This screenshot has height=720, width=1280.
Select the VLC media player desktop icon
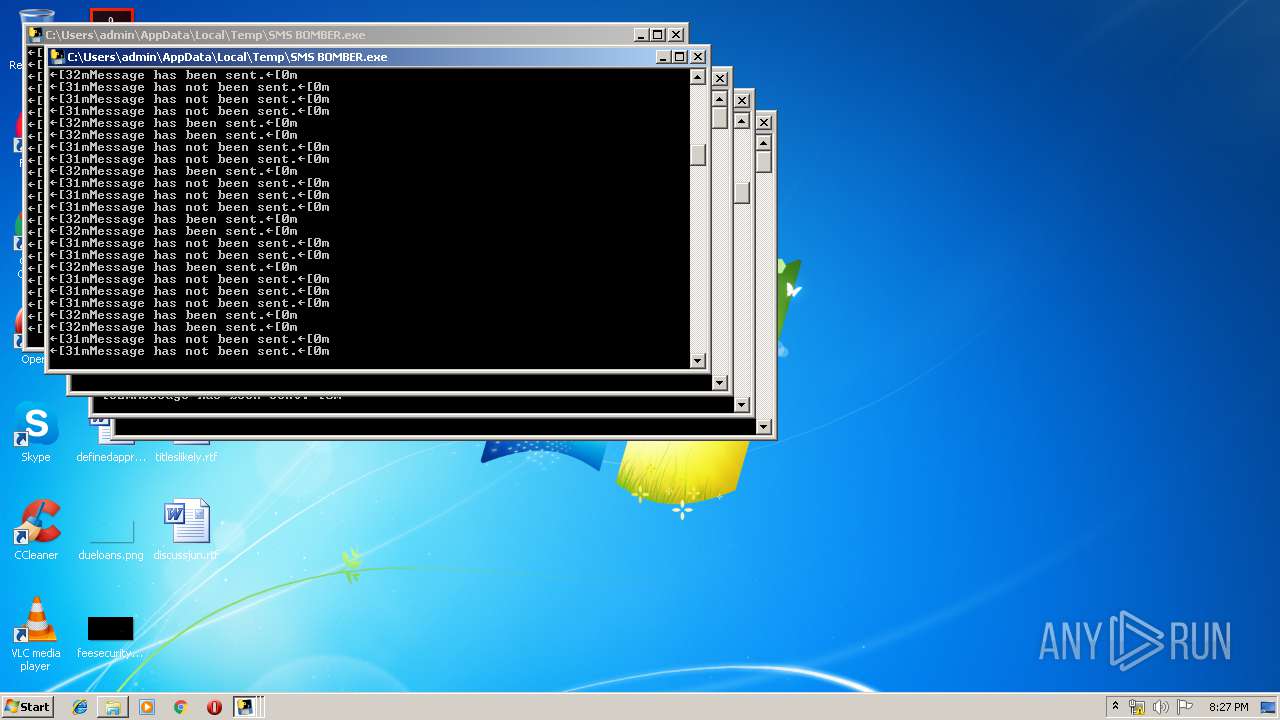[x=36, y=633]
